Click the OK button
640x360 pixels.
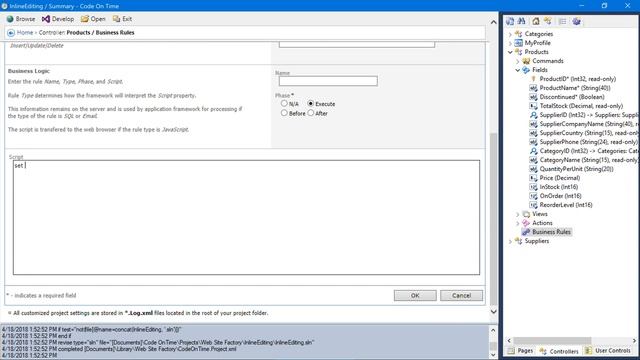pos(415,295)
